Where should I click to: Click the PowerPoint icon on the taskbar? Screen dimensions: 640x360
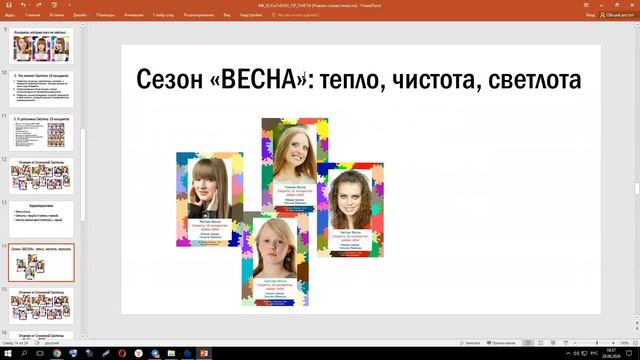coord(204,353)
